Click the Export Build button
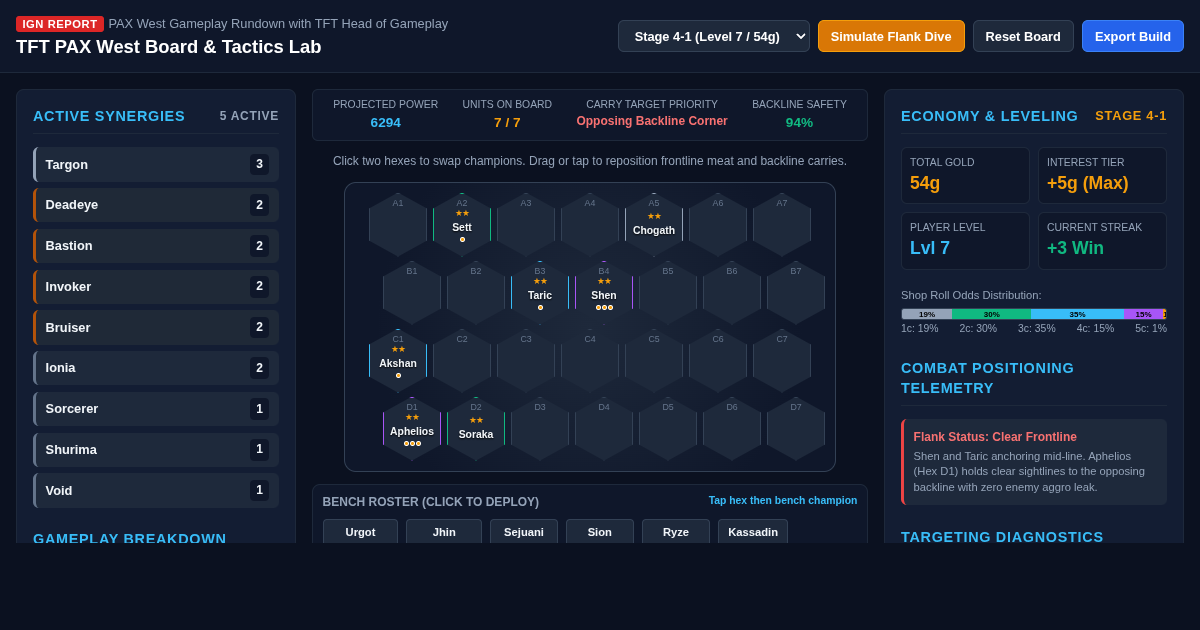 point(1133,36)
